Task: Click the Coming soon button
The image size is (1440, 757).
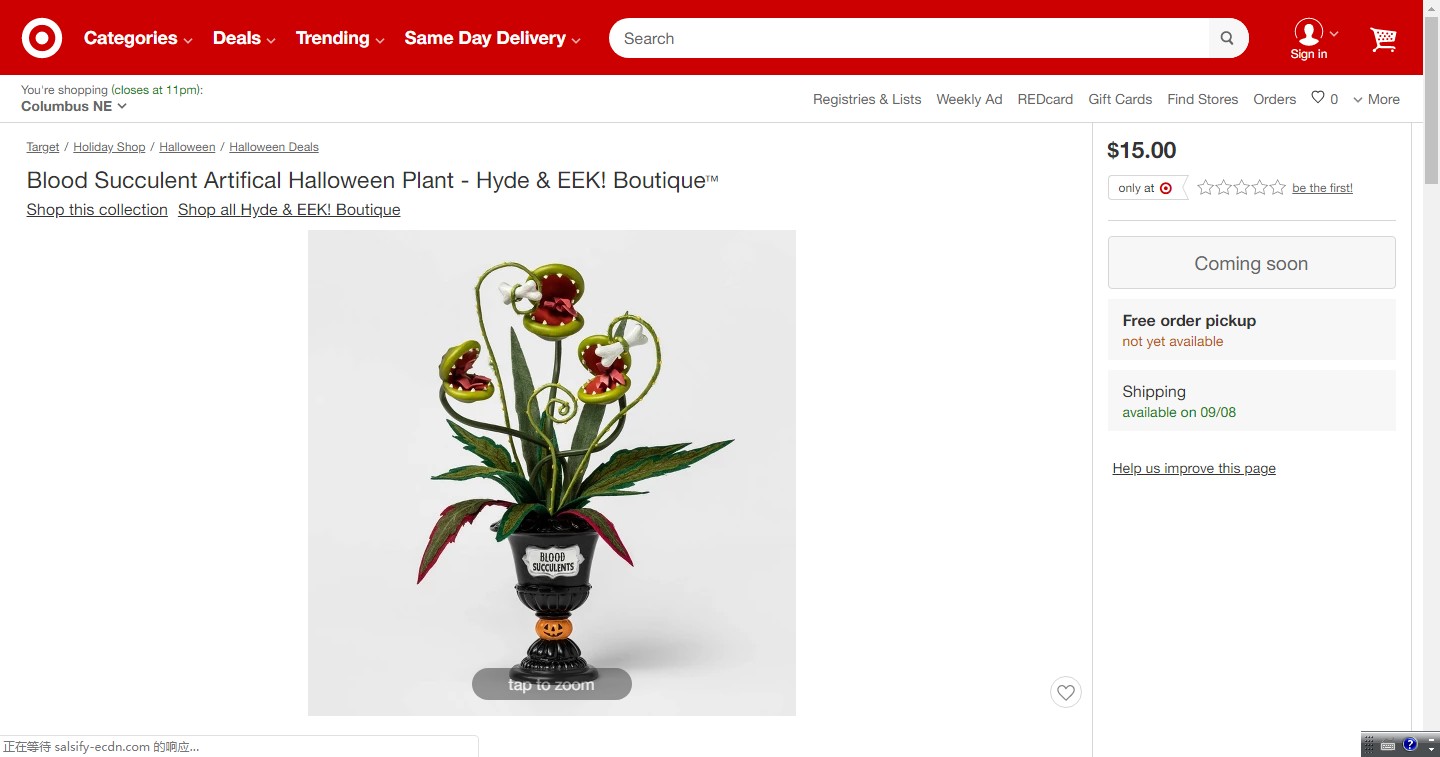Action: [1251, 263]
